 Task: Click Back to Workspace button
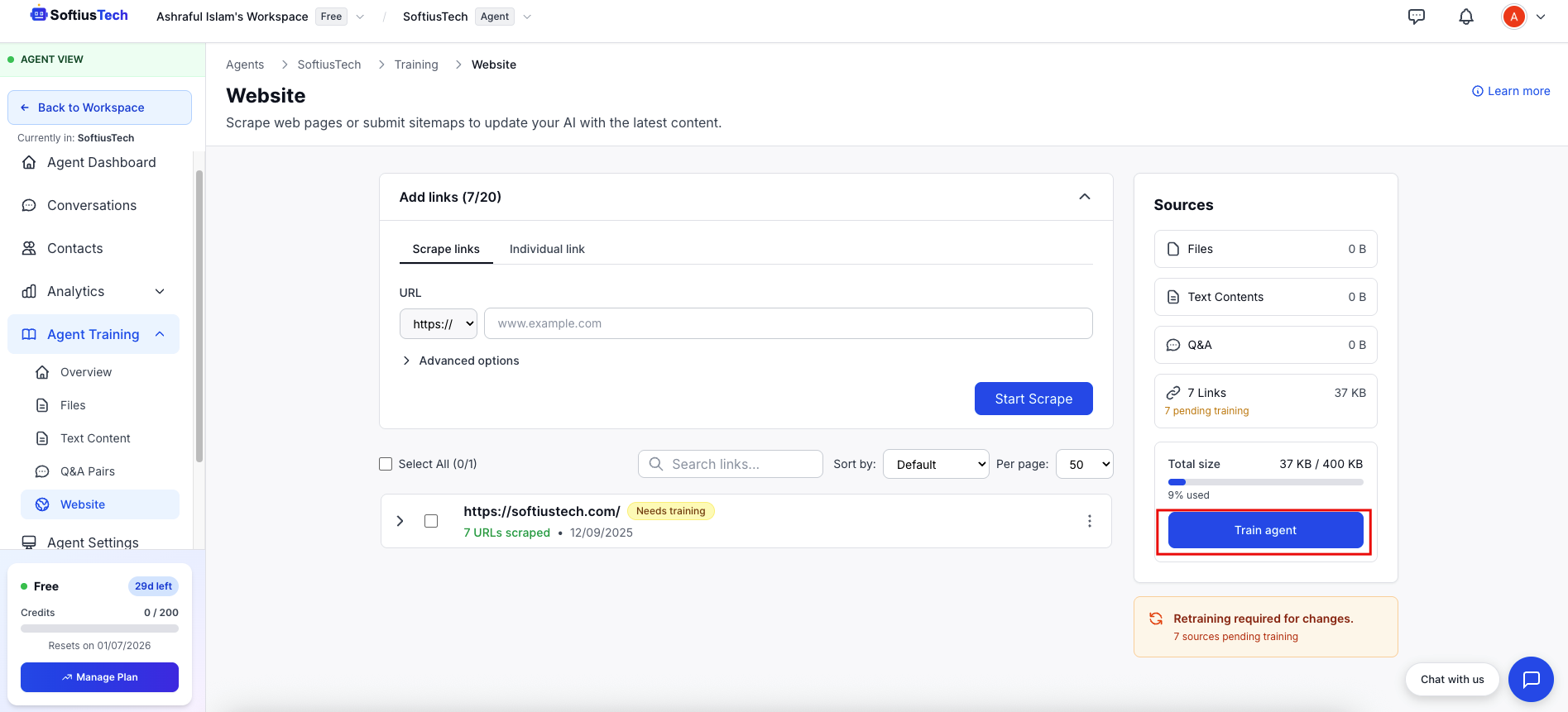99,108
